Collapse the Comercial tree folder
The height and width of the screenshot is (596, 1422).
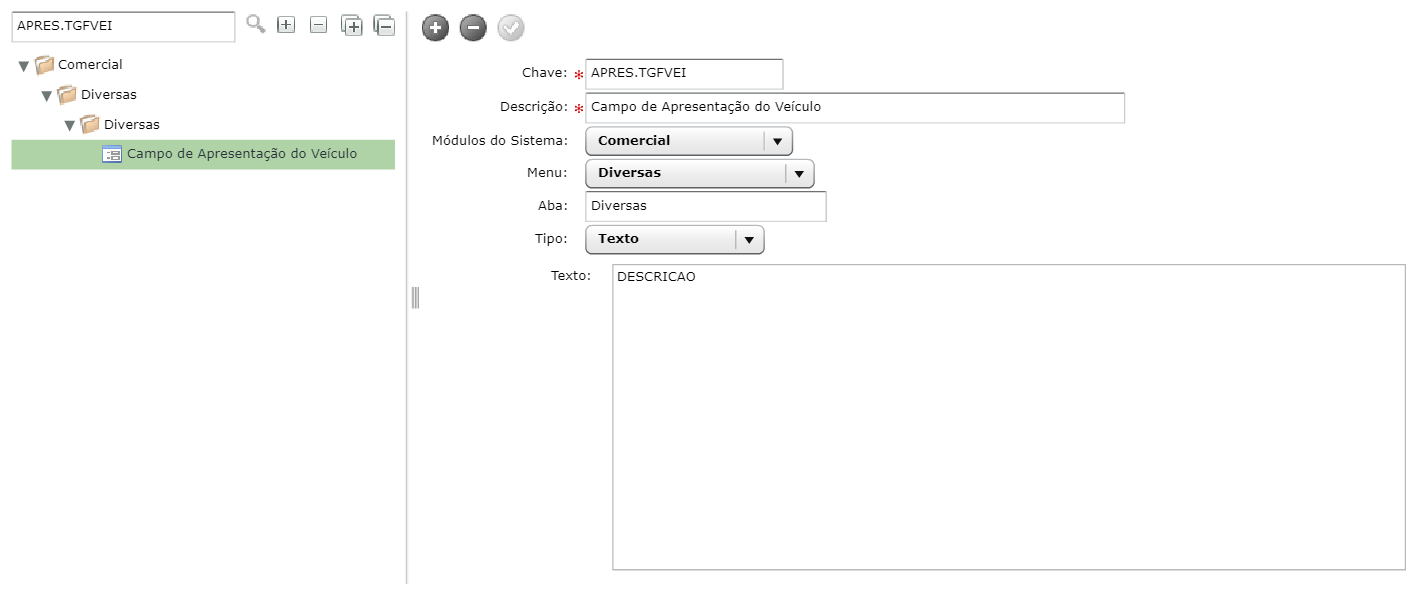(24, 66)
